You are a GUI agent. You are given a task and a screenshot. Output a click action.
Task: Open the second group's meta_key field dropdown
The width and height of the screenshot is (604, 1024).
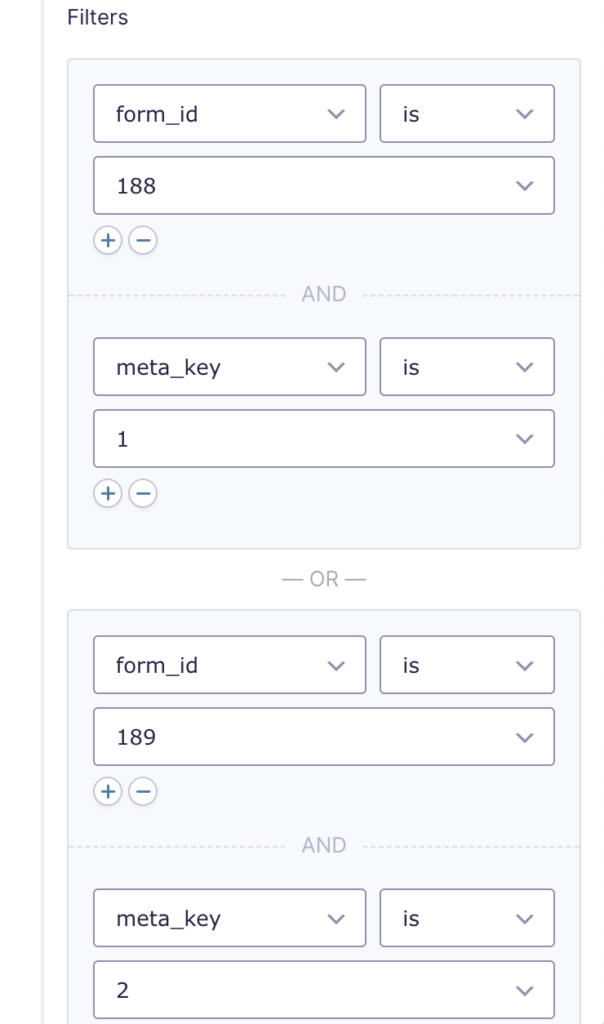tap(230, 918)
